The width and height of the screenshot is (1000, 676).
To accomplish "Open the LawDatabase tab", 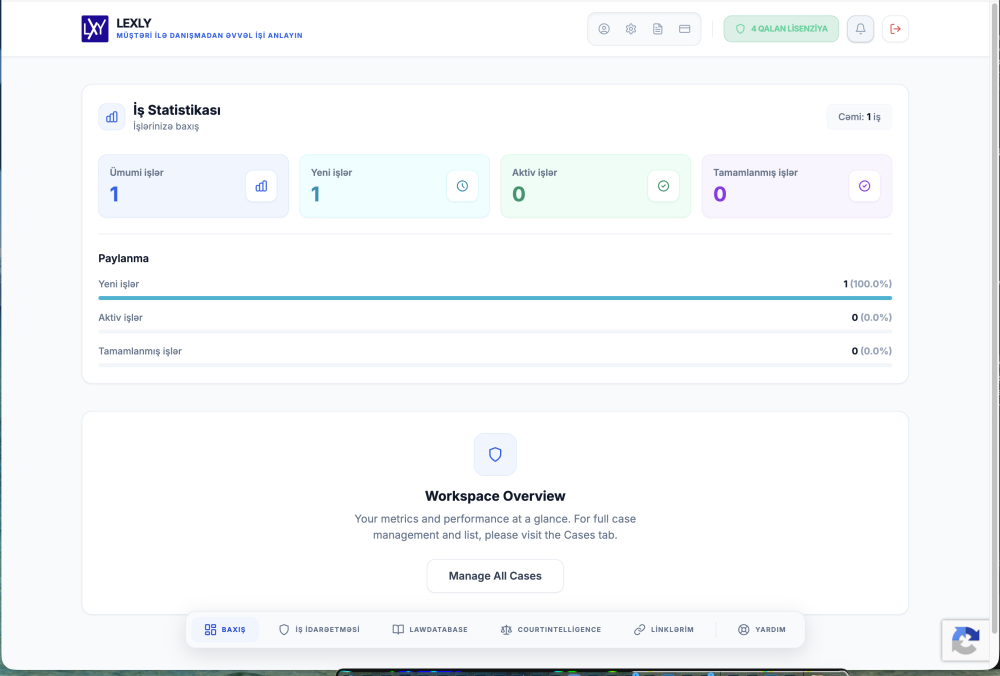I will [x=430, y=629].
